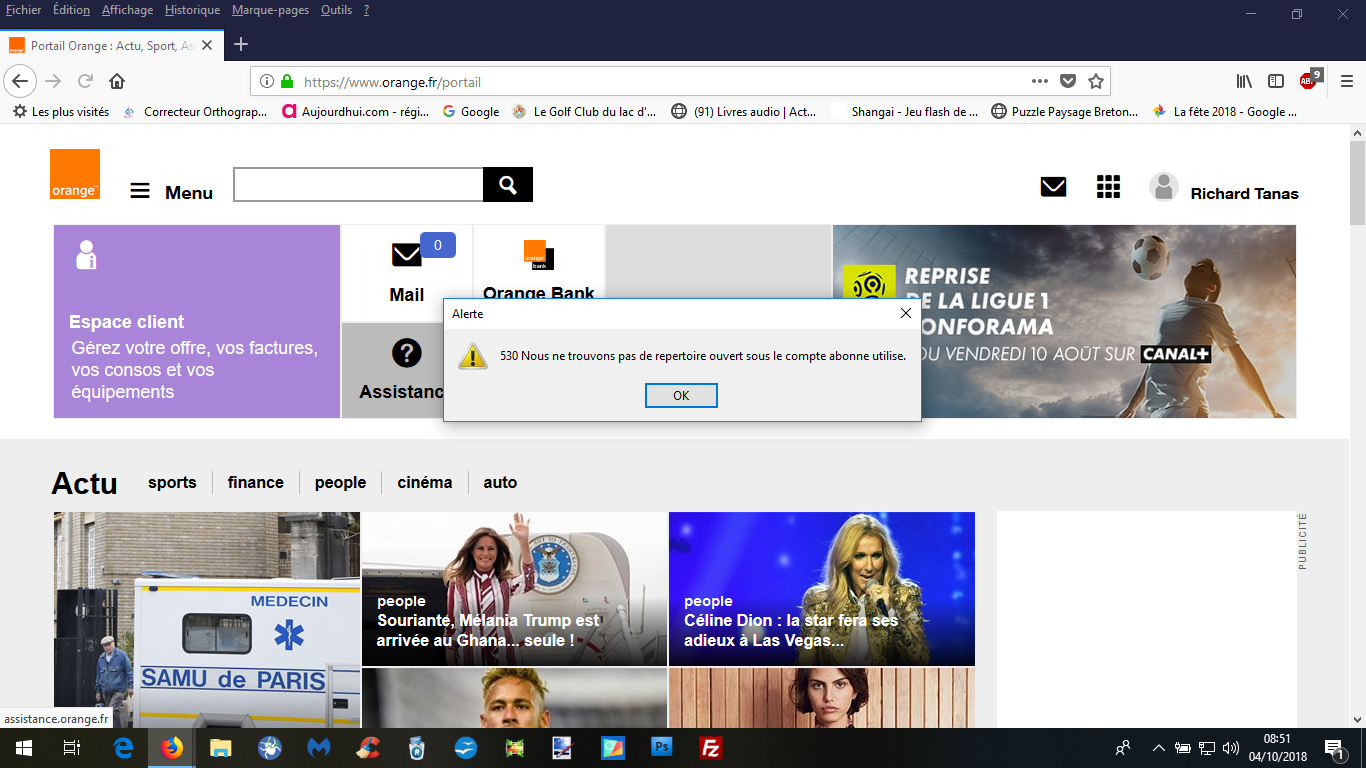Viewport: 1366px width, 768px height.
Task: Click the forward navigation arrow
Action: click(53, 81)
